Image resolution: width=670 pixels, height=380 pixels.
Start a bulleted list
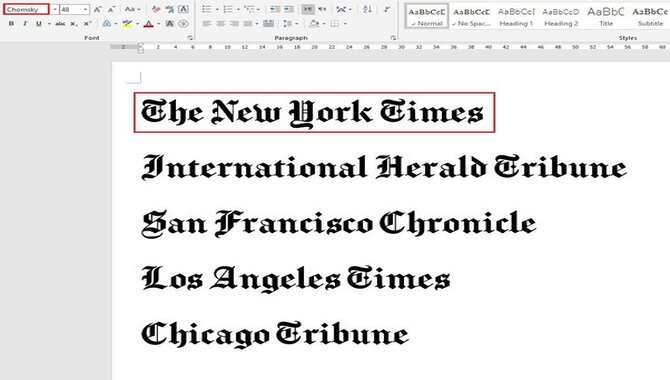pos(206,9)
